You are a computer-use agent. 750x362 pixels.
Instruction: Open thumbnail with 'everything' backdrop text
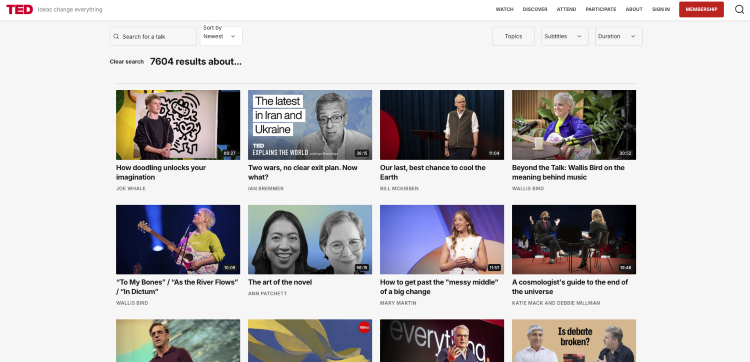pos(442,340)
